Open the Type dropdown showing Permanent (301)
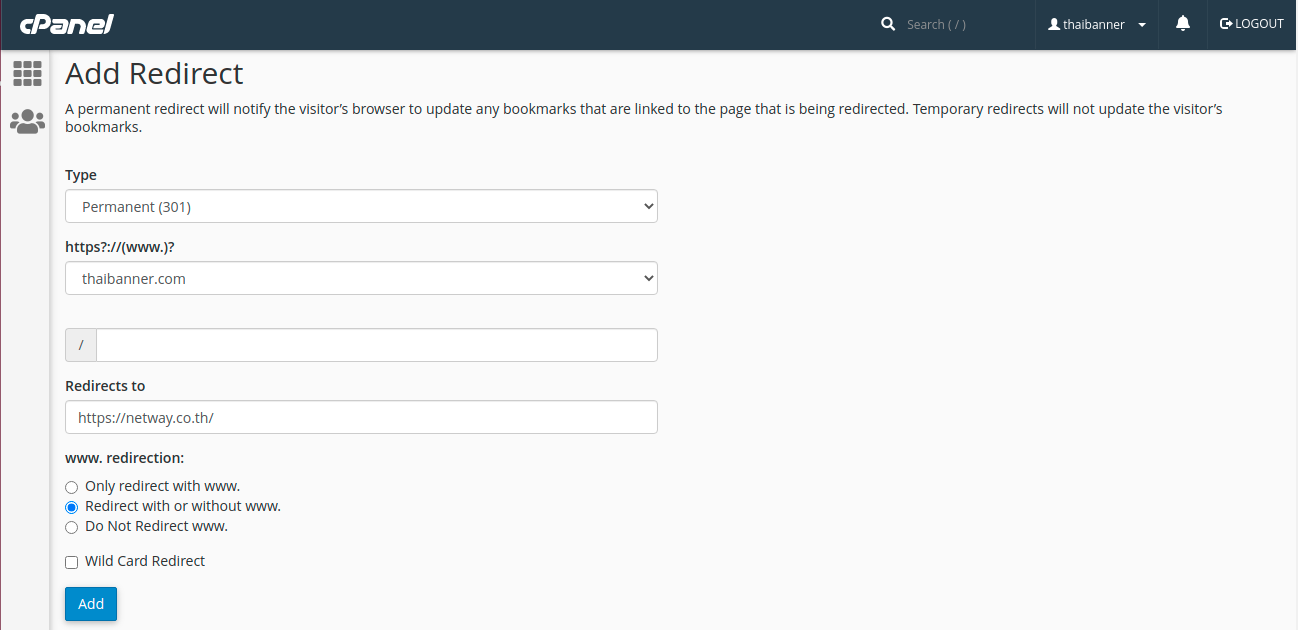Viewport: 1298px width, 630px height. coord(361,207)
